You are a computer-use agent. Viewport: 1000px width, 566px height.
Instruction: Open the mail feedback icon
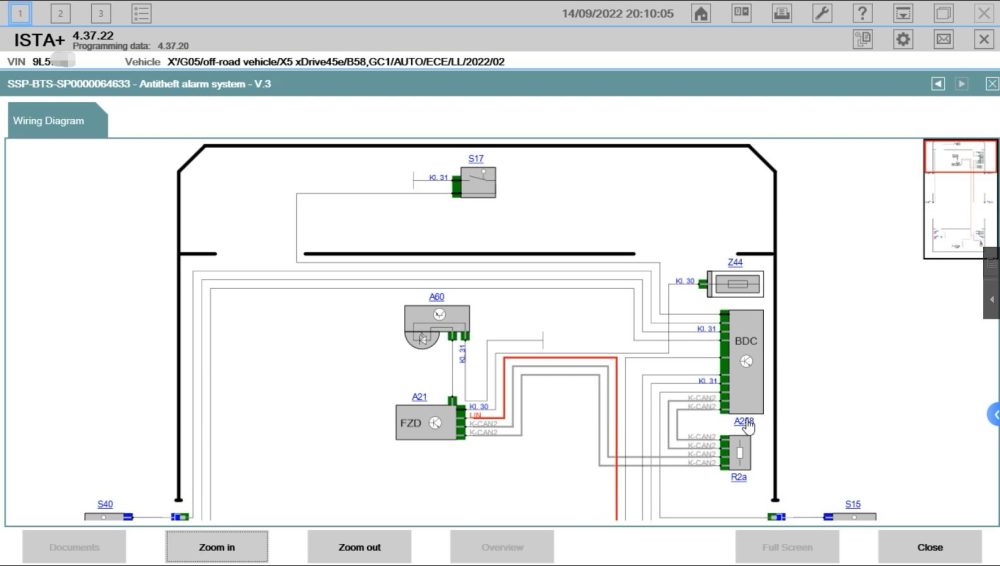(943, 40)
